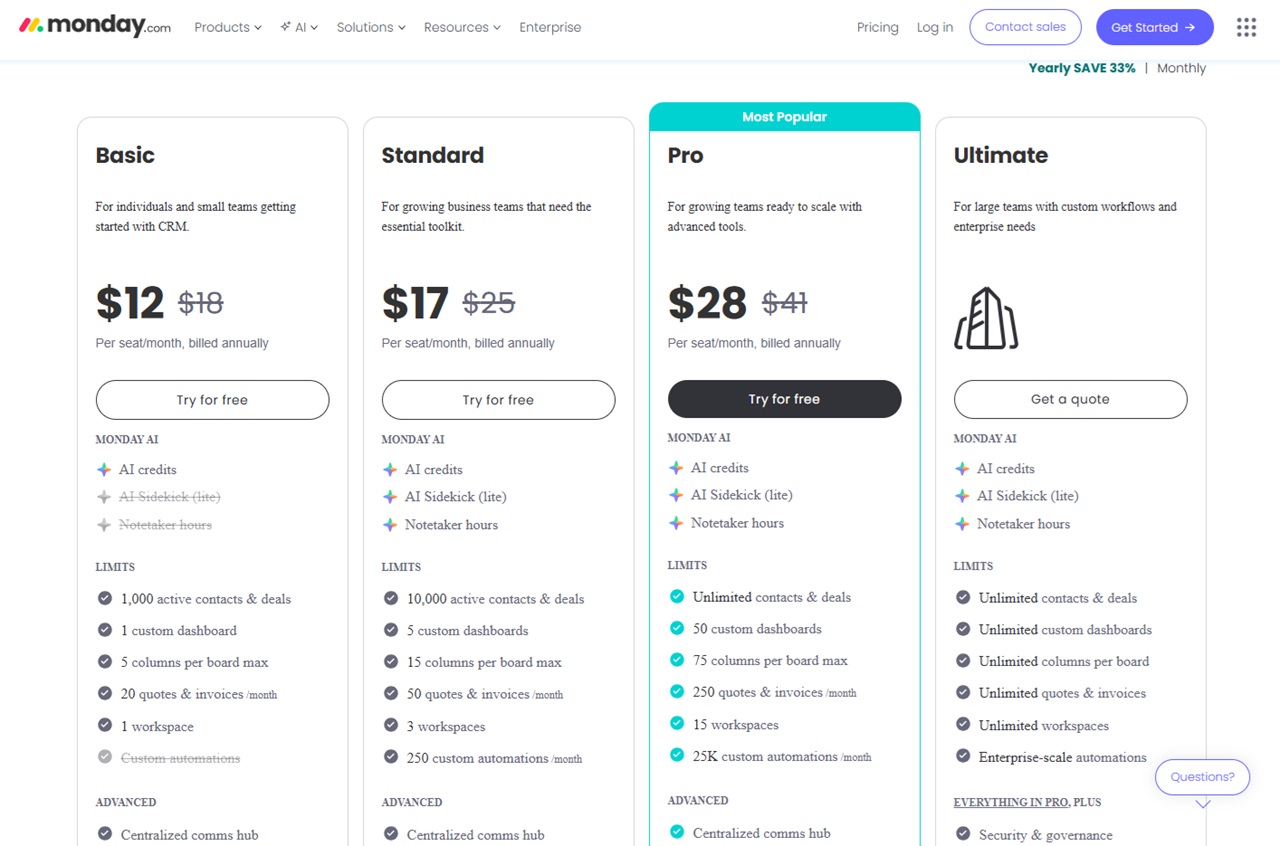This screenshot has height=846, width=1280.
Task: Open the Pricing menu item
Action: (877, 27)
